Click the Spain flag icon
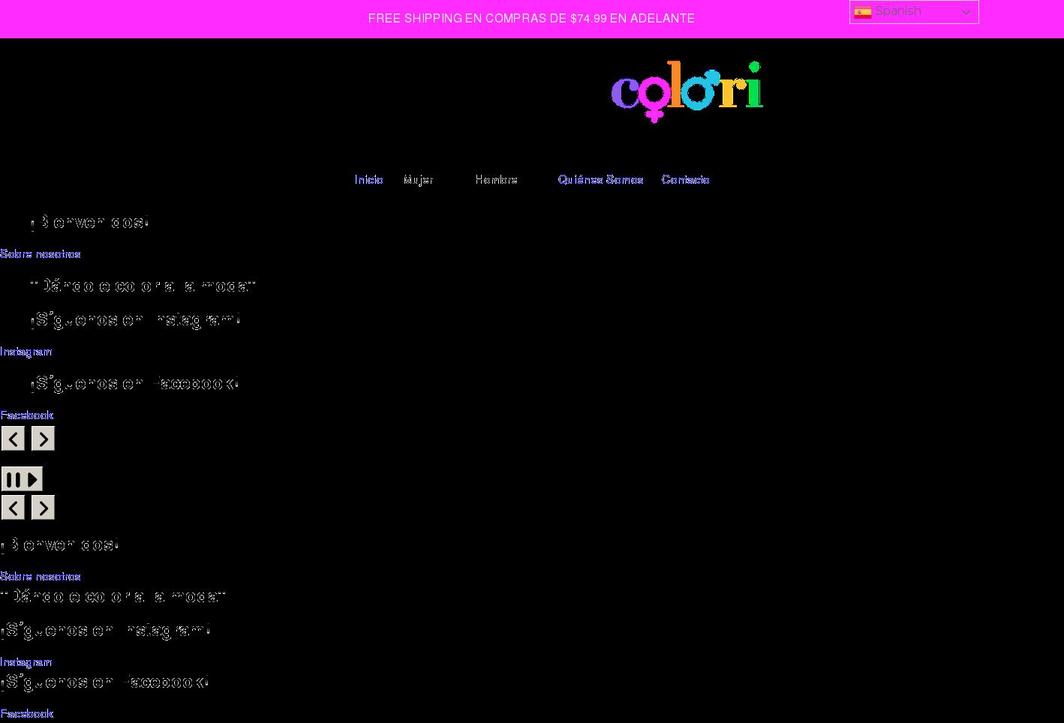 (x=862, y=12)
